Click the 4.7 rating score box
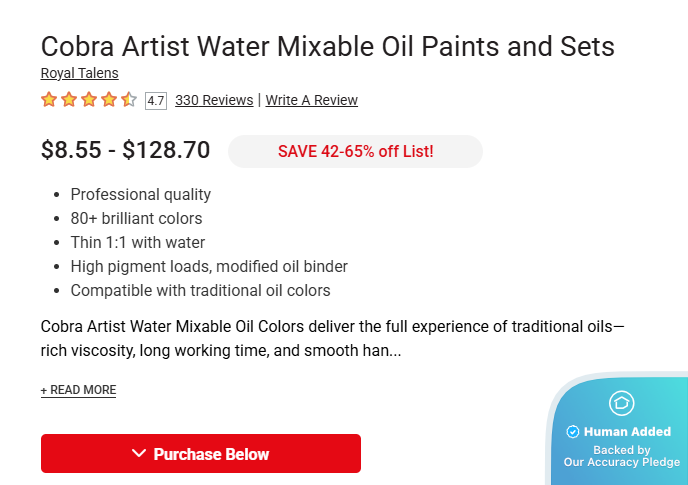688x485 pixels. (155, 100)
